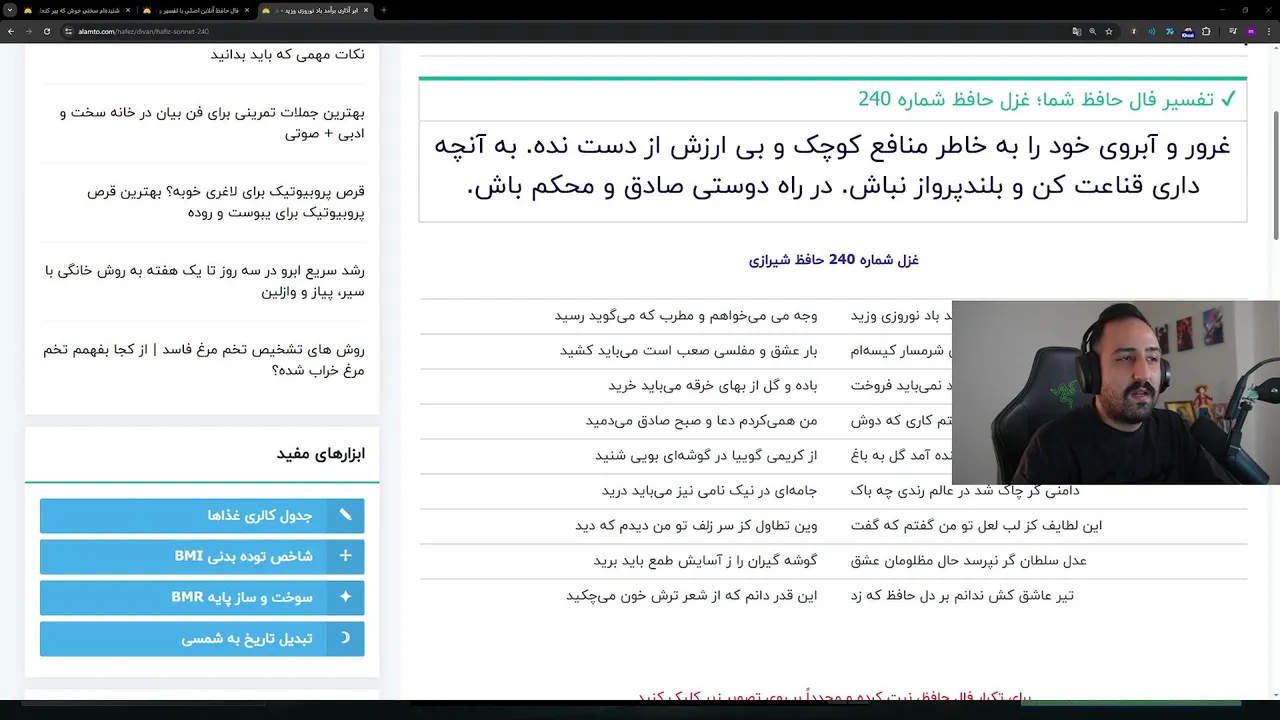Open the purple profile avatar
1280x720 pixels.
[1250, 31]
